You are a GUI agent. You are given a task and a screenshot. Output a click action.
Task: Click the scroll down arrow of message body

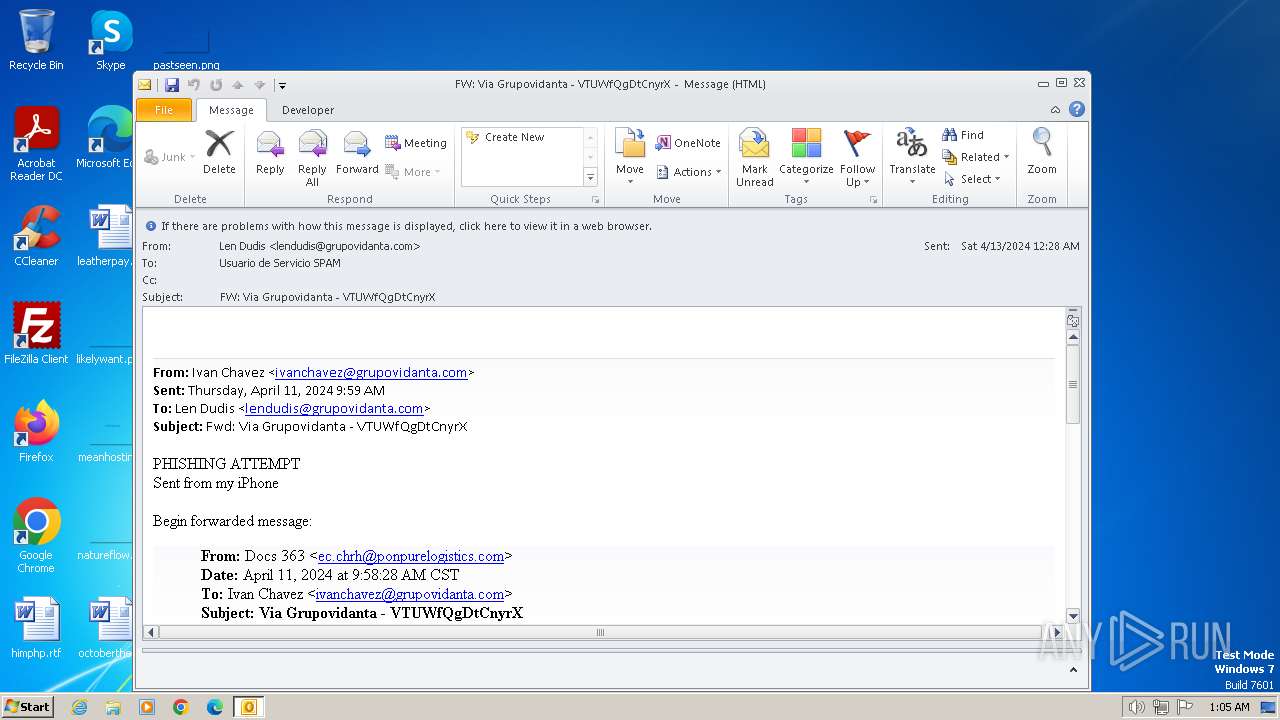(x=1073, y=616)
